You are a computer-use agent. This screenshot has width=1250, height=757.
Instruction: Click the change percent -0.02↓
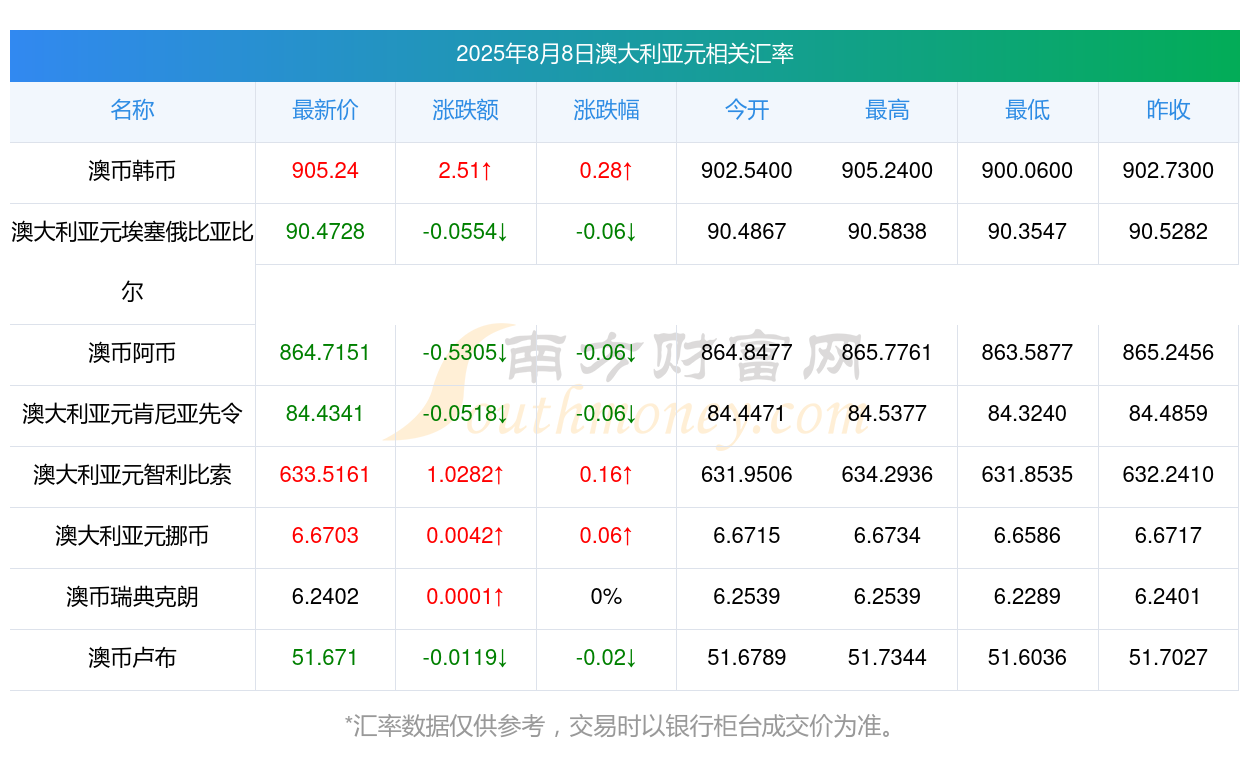pyautogui.click(x=606, y=658)
